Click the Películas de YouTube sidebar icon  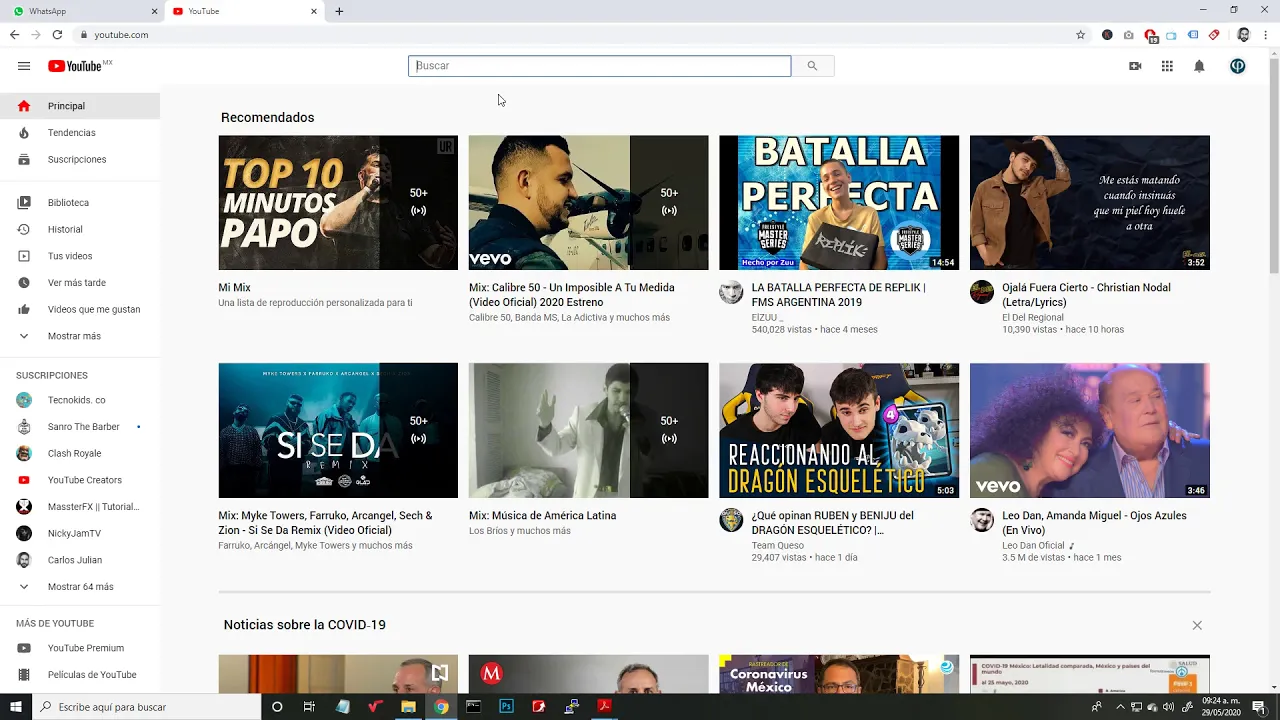24,675
